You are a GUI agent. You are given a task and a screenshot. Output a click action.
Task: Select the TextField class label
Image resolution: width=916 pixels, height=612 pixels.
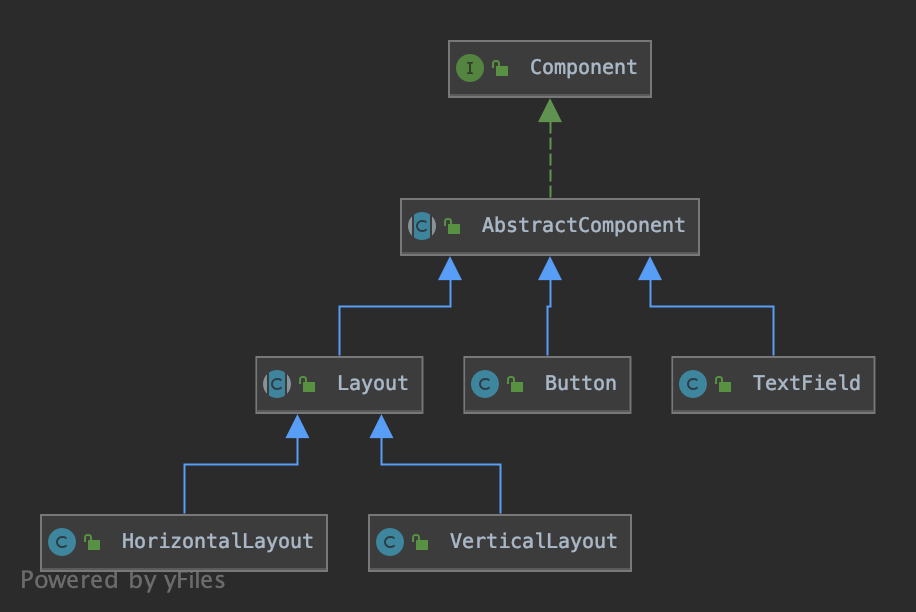tap(806, 384)
